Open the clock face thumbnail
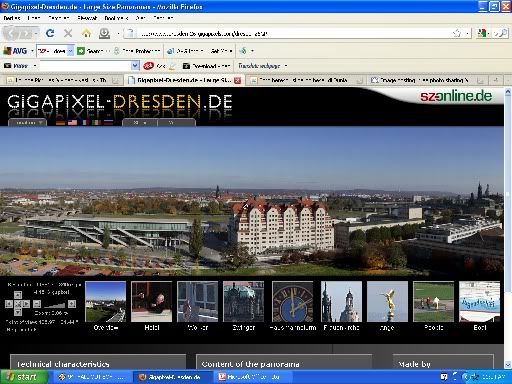Screen dimensions: 512x384 click(x=293, y=301)
